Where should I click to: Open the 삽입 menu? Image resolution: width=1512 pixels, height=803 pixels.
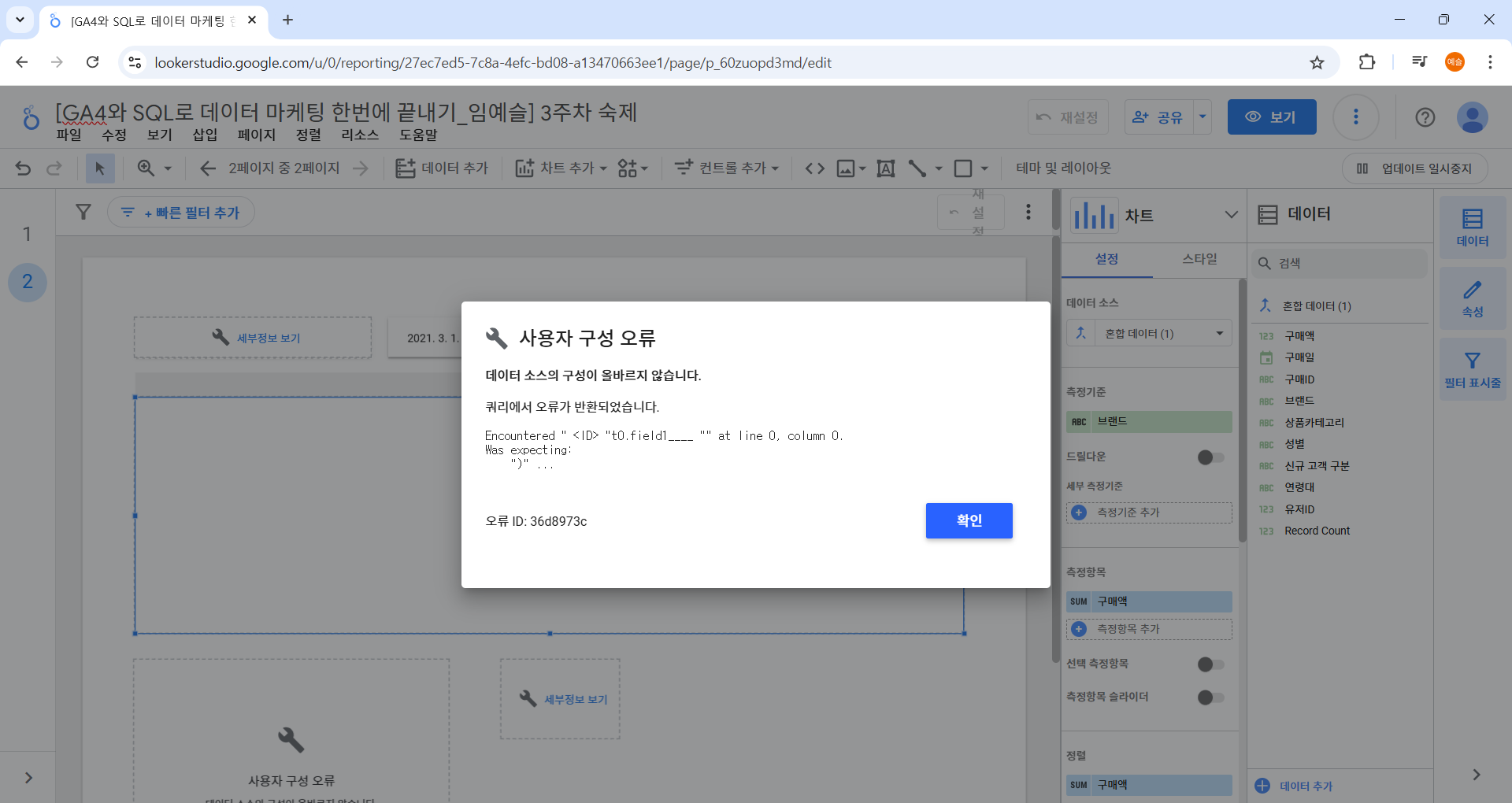click(x=205, y=135)
